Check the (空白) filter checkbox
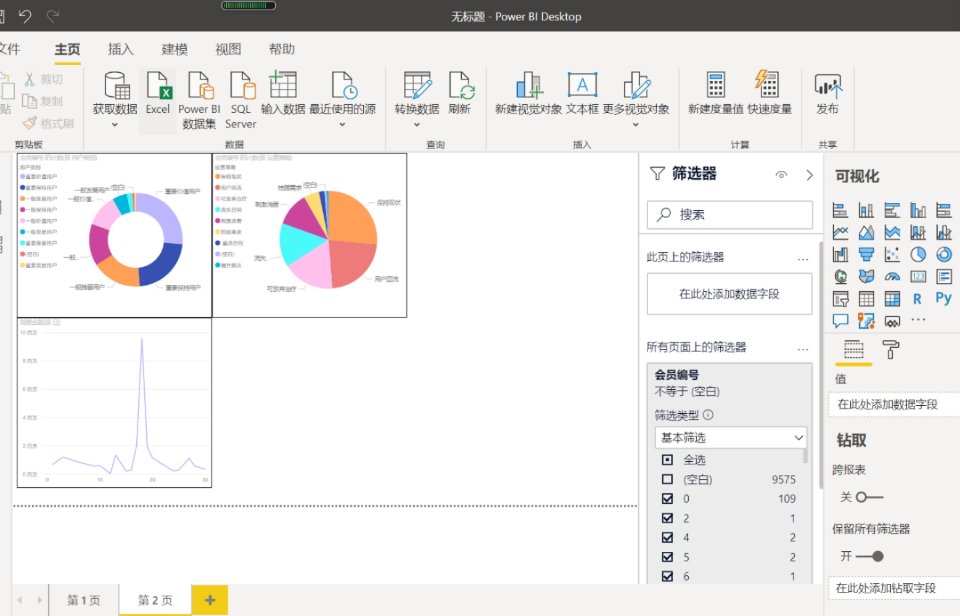This screenshot has width=960, height=616. (x=667, y=479)
